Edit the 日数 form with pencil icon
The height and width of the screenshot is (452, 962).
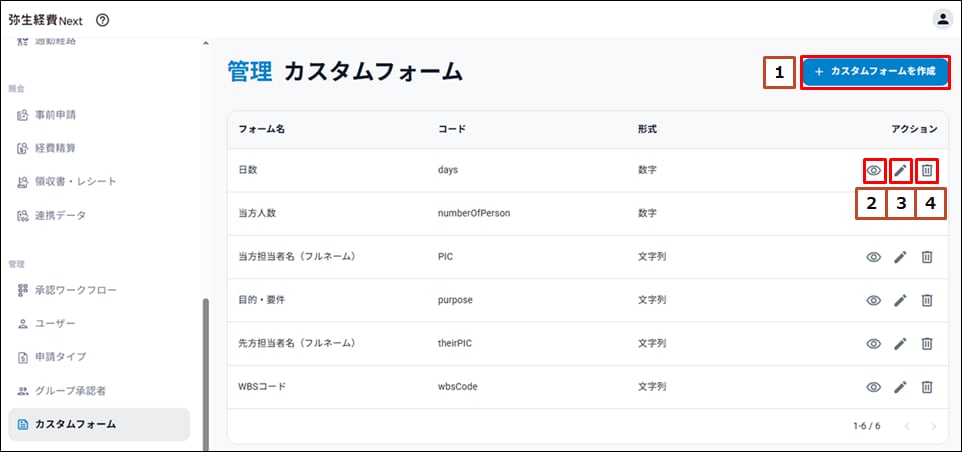tap(900, 171)
